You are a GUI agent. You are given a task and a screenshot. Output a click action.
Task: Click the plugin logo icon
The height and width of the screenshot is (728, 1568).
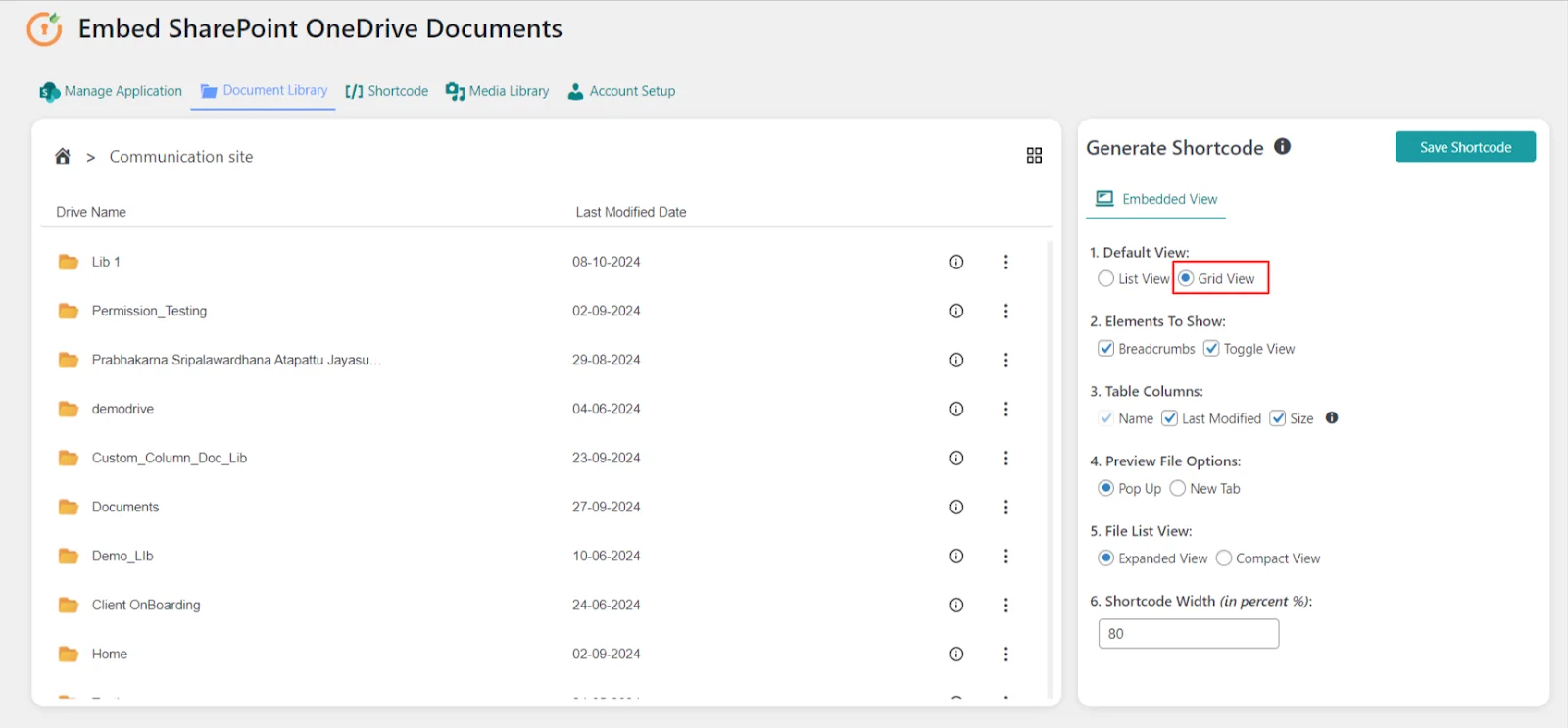click(44, 29)
